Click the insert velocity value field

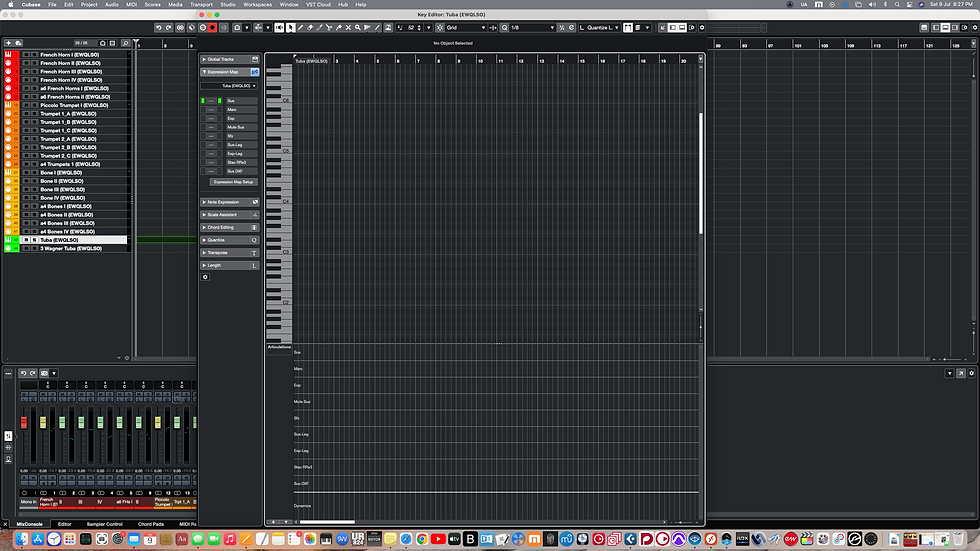point(411,27)
